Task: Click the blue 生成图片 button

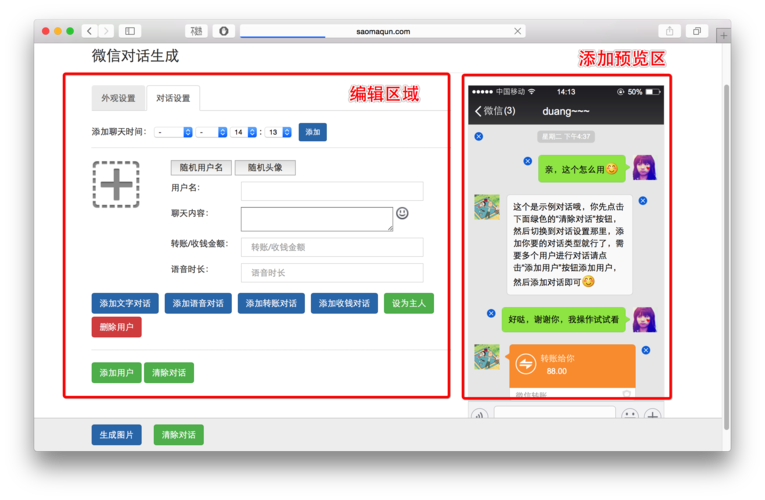Action: [x=117, y=435]
